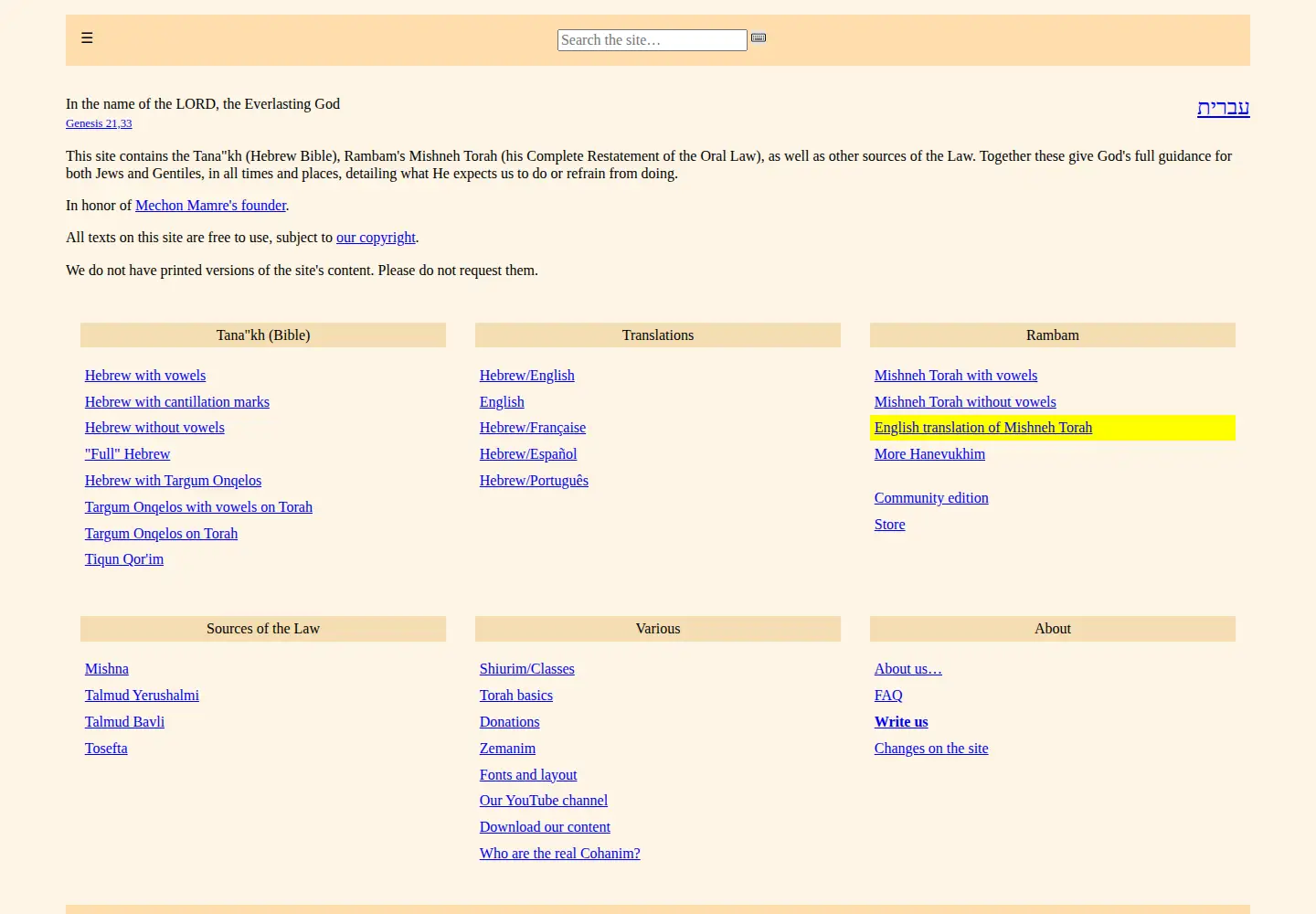Go to the Donations page
The width and height of the screenshot is (1316, 914).
[x=509, y=722]
